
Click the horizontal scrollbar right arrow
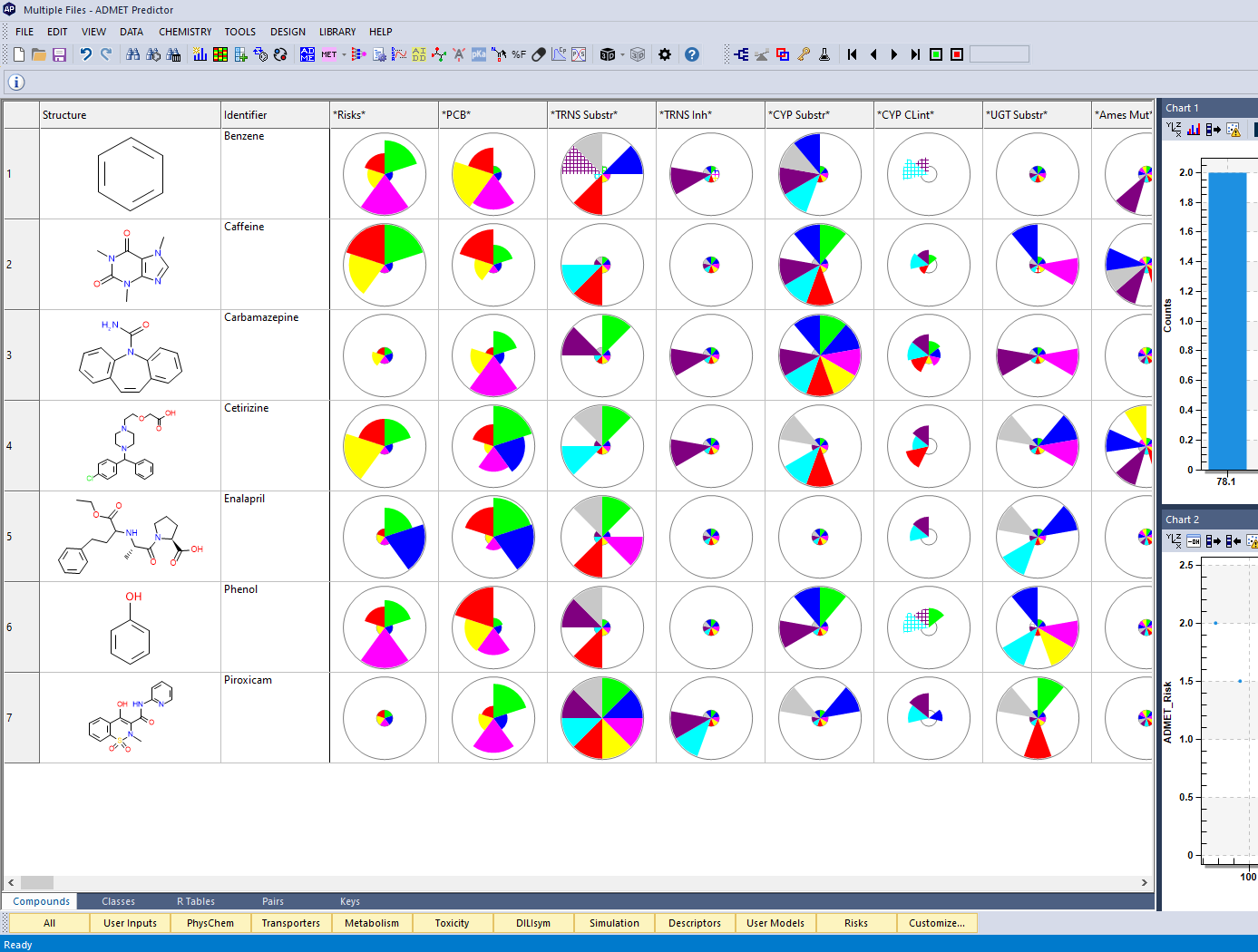coord(1145,882)
